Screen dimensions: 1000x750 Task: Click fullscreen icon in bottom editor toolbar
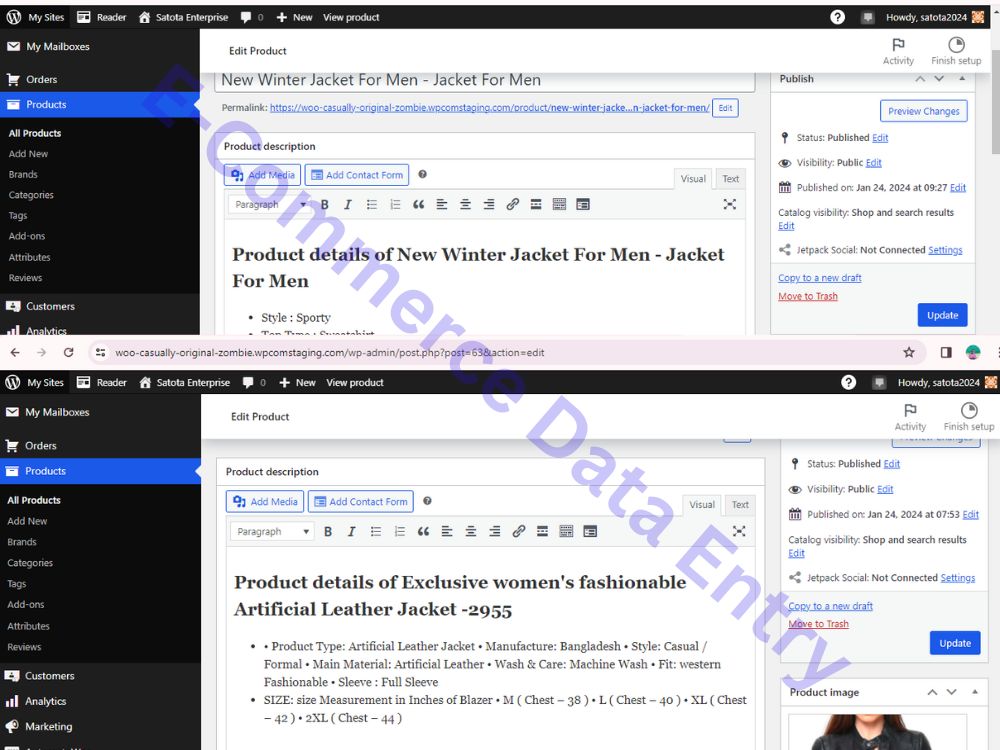739,531
